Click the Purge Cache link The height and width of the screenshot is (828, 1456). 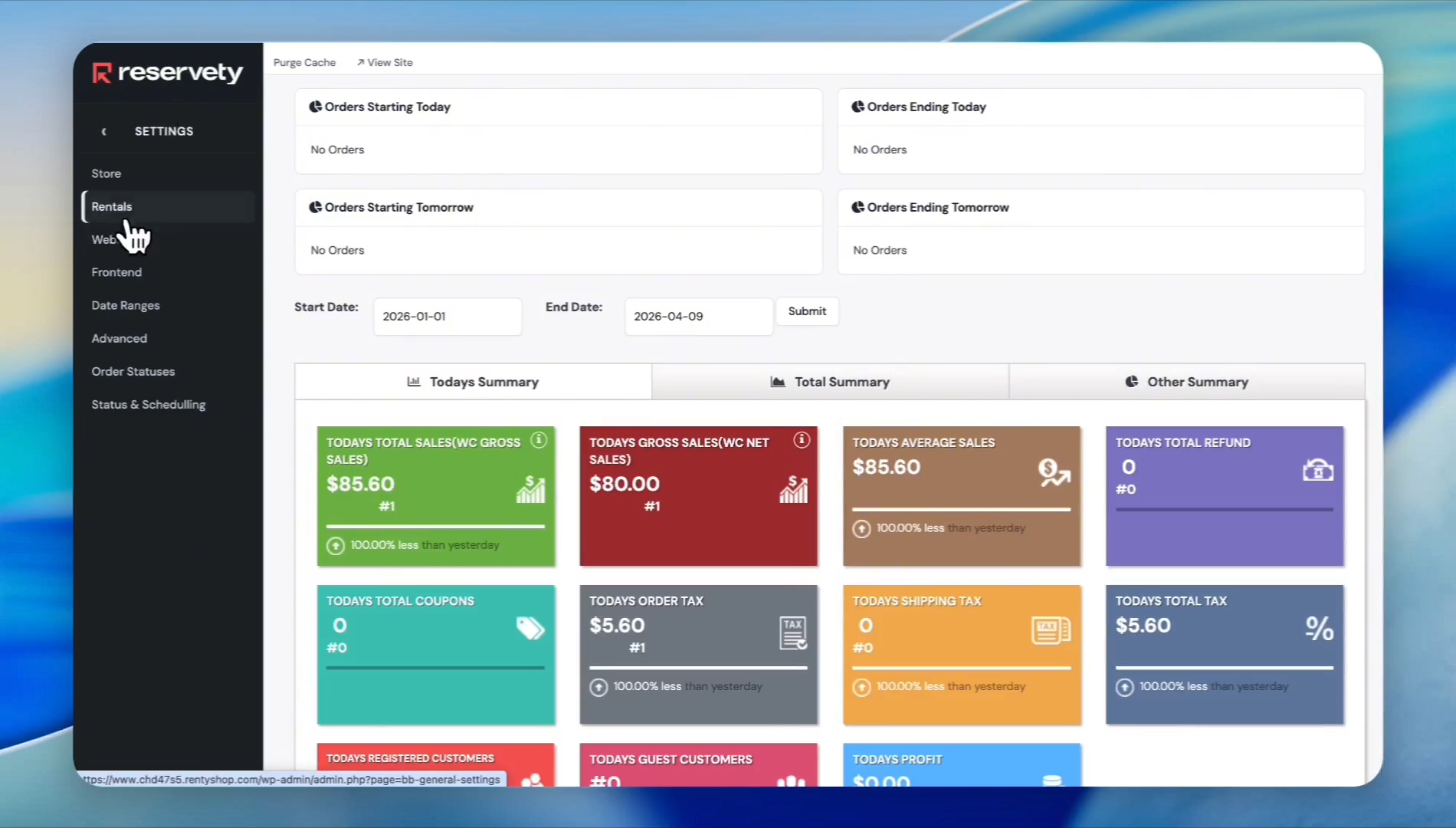304,63
